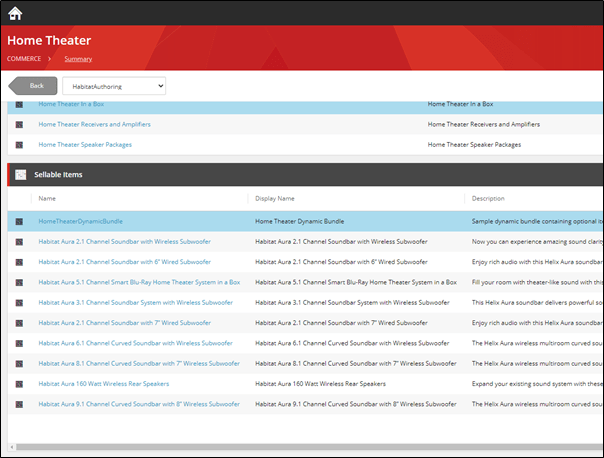The image size is (604, 458).
Task: Select description starting 'Fill your room with theater-like sound'
Action: (x=537, y=282)
